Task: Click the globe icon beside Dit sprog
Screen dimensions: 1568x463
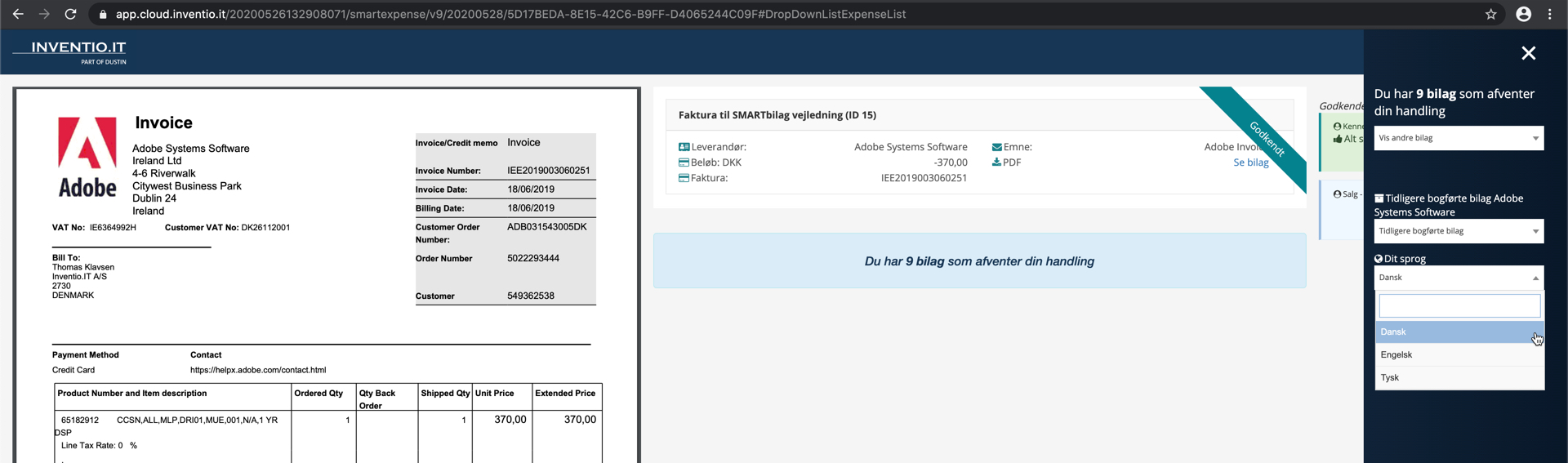Action: (x=1379, y=259)
